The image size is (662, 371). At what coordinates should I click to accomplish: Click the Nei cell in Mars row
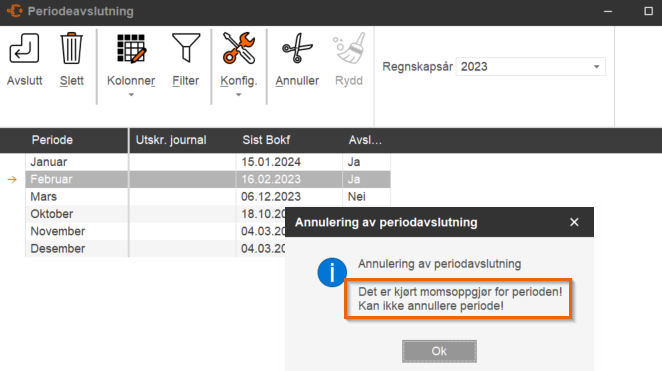tap(366, 197)
